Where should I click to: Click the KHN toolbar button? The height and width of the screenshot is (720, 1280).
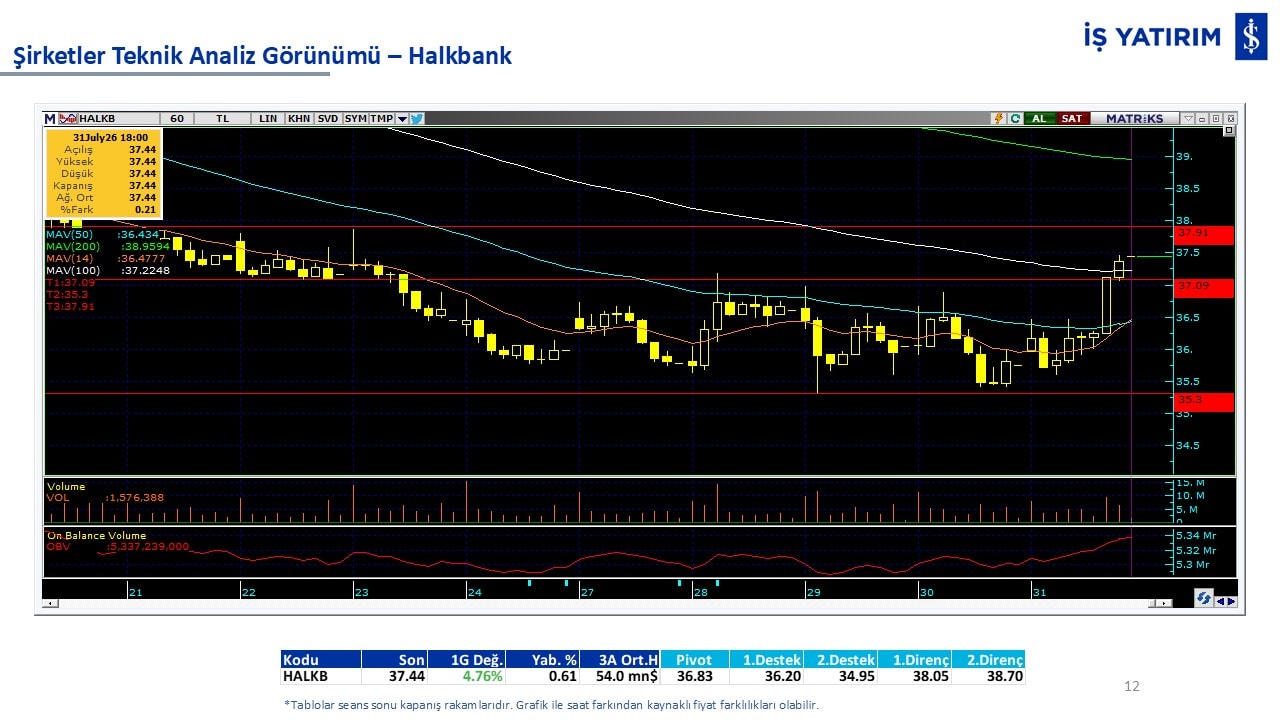coord(299,118)
